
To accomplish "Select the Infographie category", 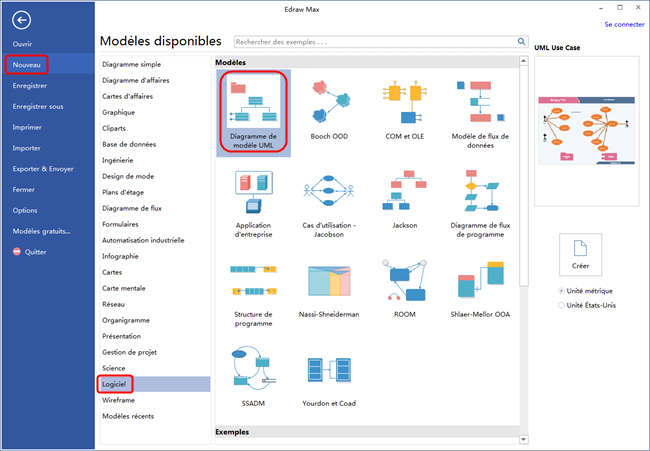I will [x=120, y=256].
